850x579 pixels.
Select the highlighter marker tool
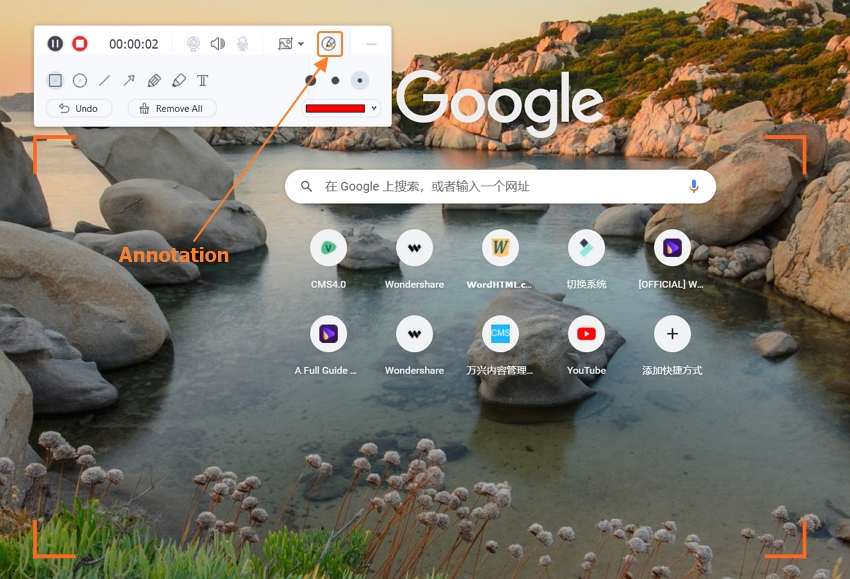pyautogui.click(x=178, y=81)
